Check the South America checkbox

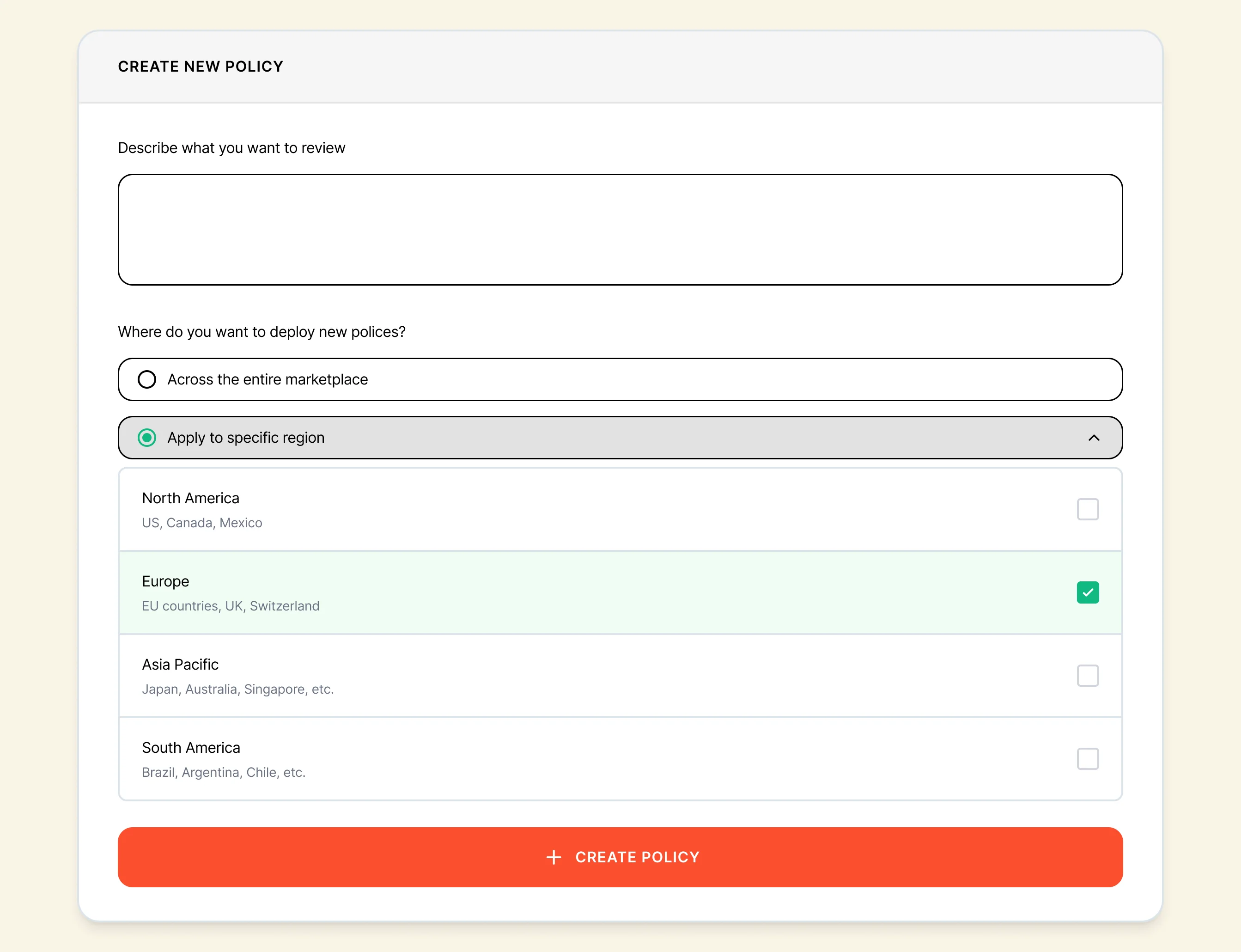tap(1087, 759)
